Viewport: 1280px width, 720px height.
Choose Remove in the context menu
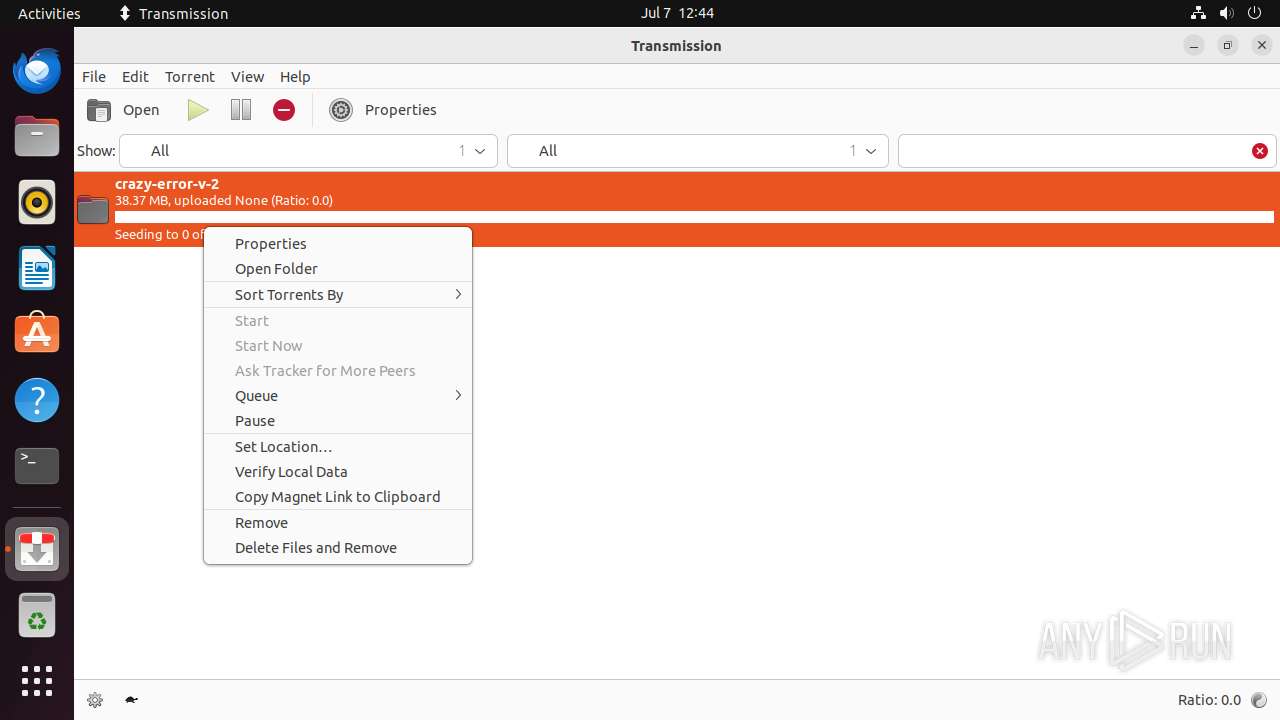click(338, 523)
